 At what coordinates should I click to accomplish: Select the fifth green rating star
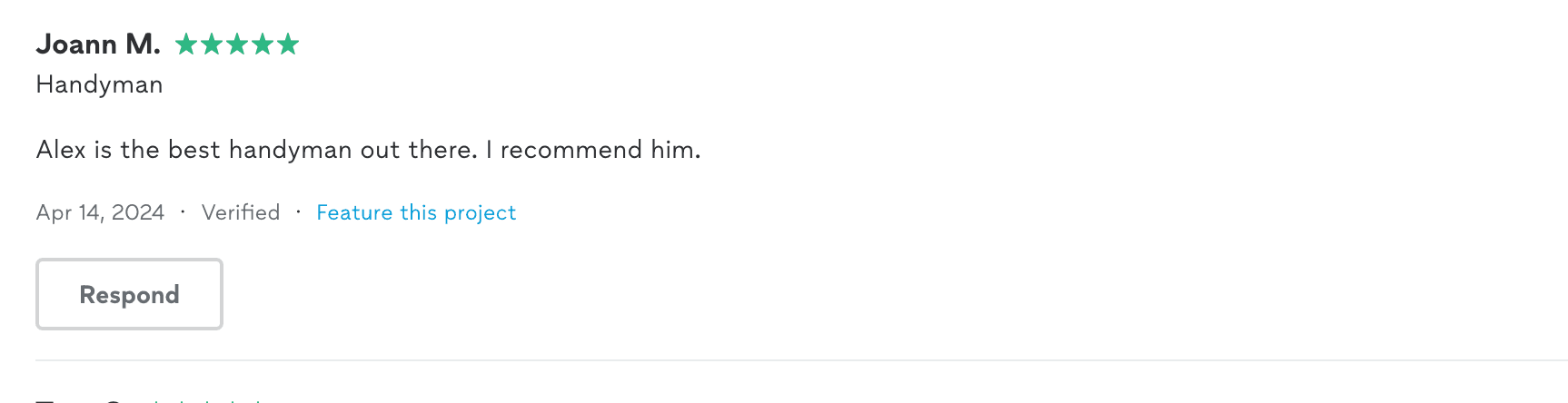point(288,44)
